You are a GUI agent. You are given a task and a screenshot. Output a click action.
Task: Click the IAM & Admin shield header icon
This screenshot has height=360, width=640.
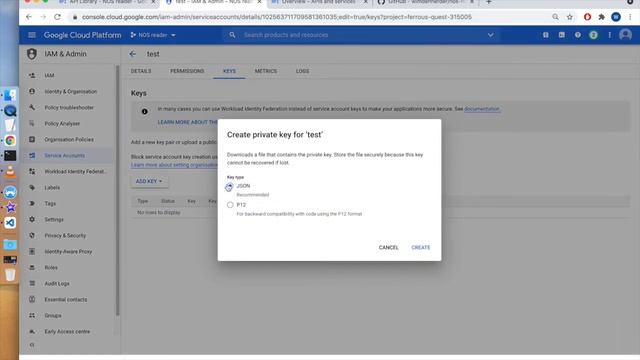tap(32, 54)
